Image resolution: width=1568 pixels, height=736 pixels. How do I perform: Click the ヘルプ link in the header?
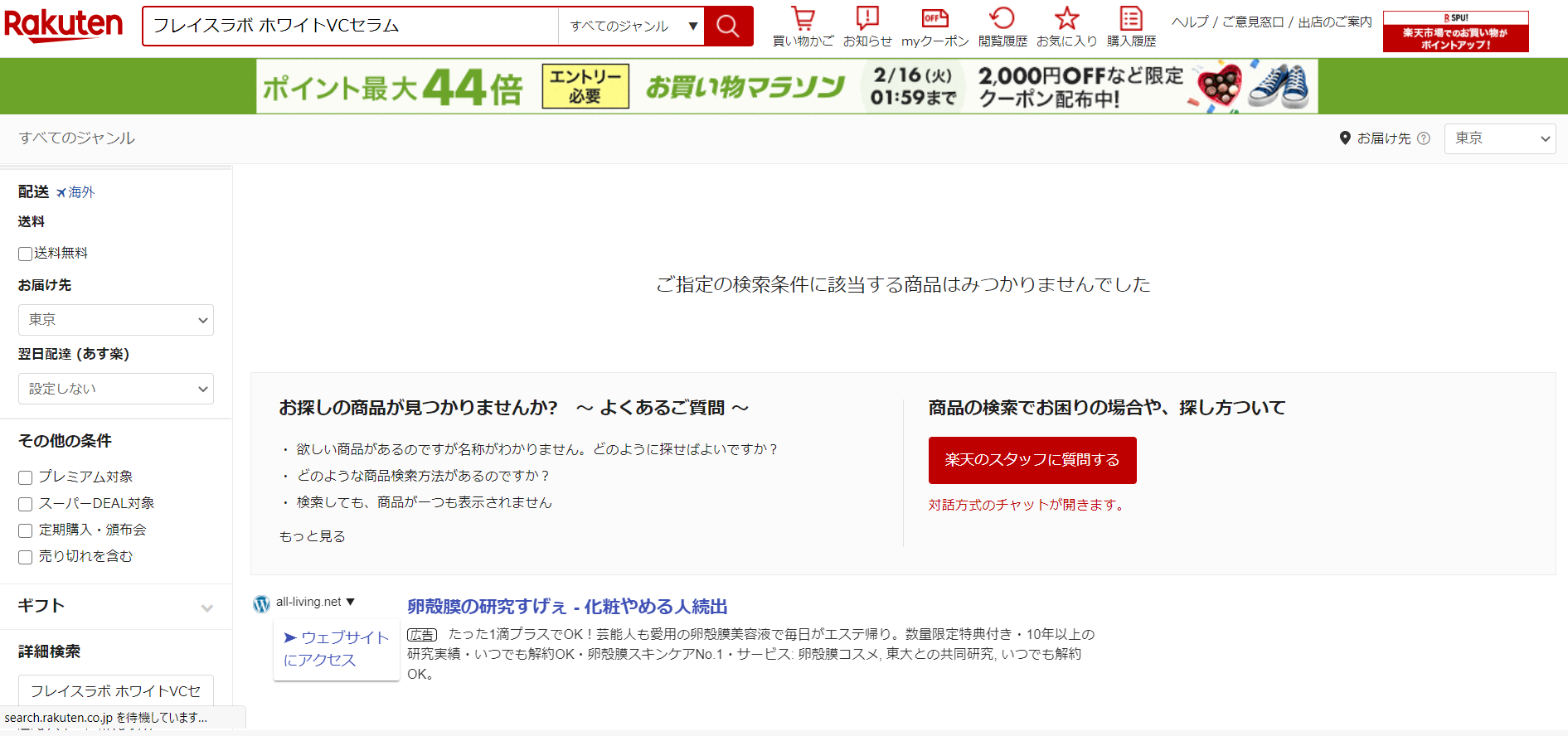click(x=1190, y=22)
